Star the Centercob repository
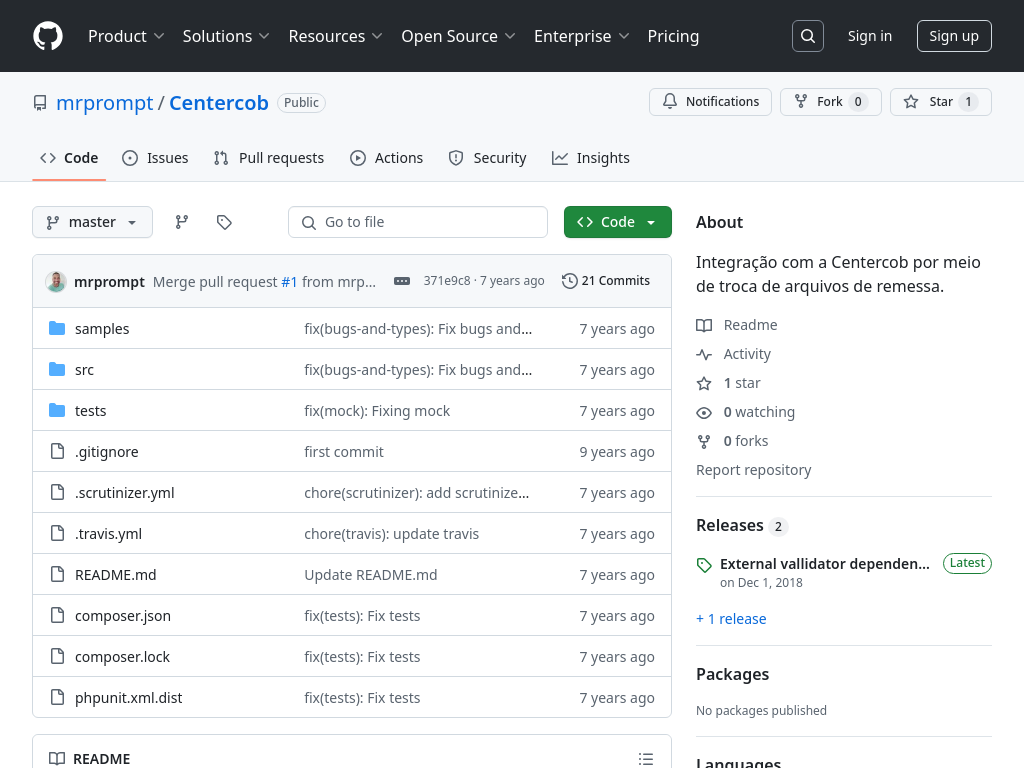This screenshot has width=1024, height=768. tap(941, 102)
